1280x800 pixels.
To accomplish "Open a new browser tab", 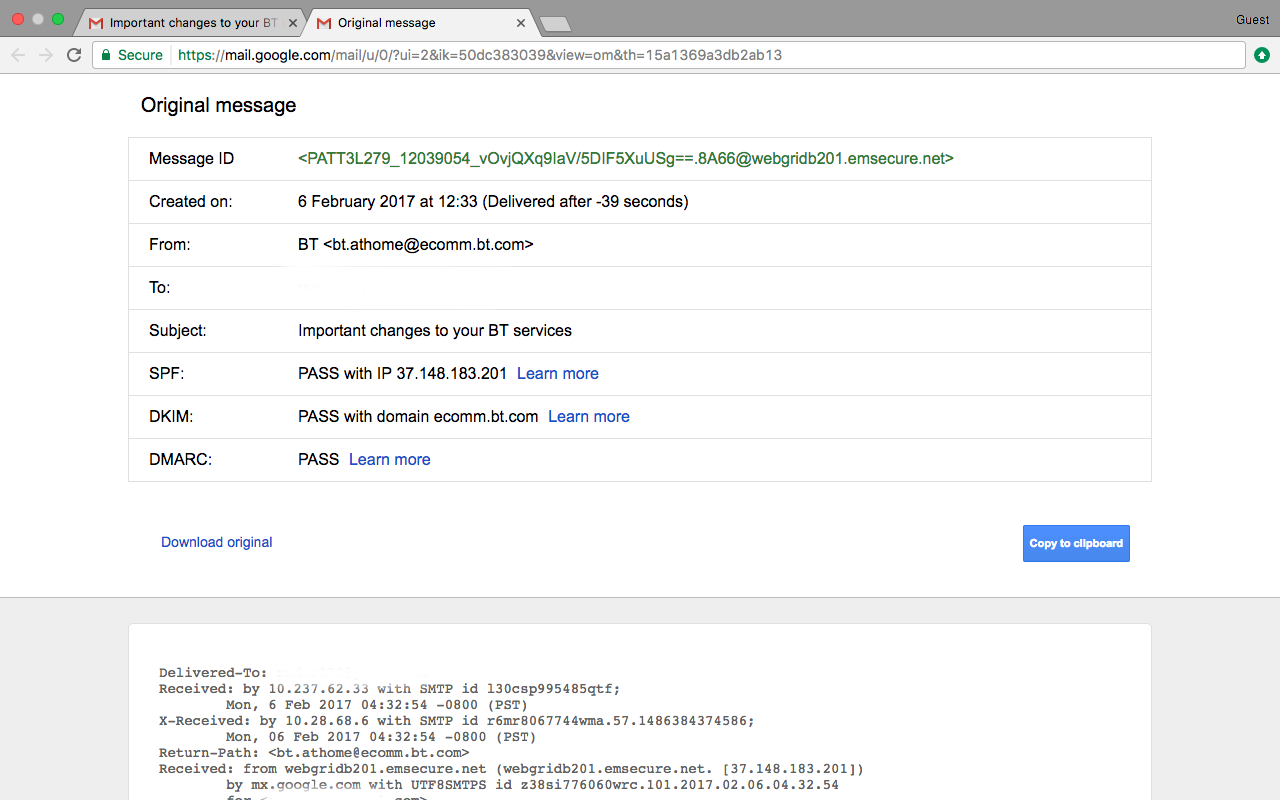I will point(554,23).
